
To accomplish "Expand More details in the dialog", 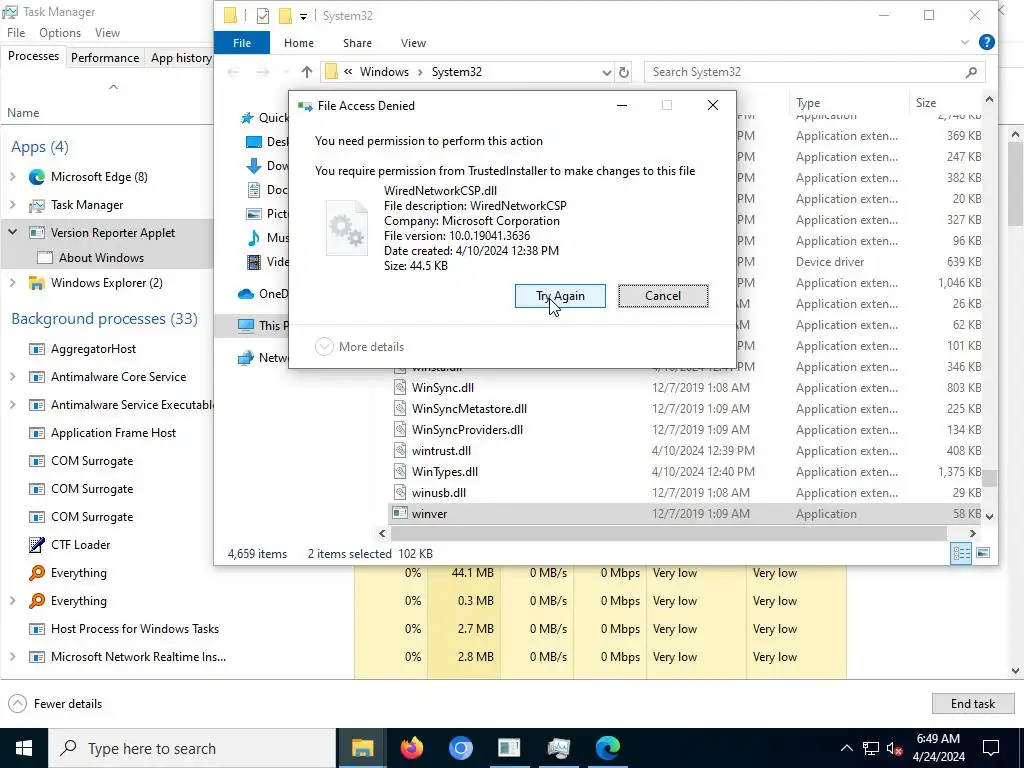I will [359, 347].
